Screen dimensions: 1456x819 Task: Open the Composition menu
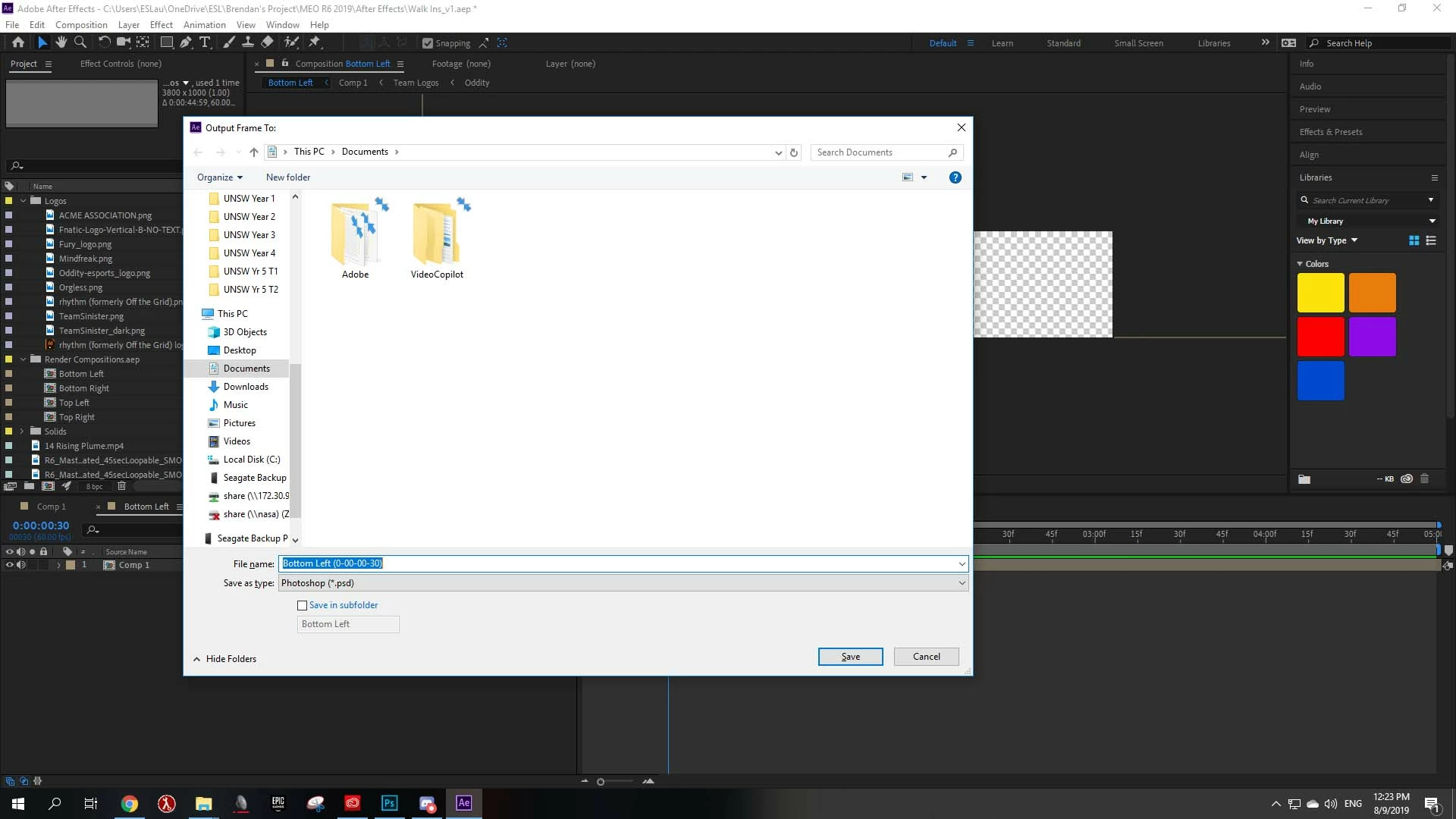click(81, 24)
